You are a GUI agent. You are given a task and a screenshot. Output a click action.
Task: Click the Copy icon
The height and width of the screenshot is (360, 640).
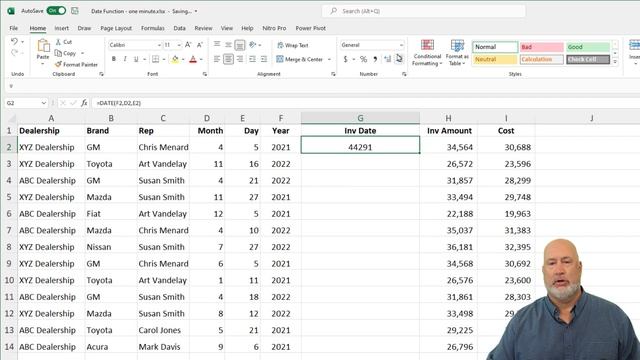[x=58, y=53]
